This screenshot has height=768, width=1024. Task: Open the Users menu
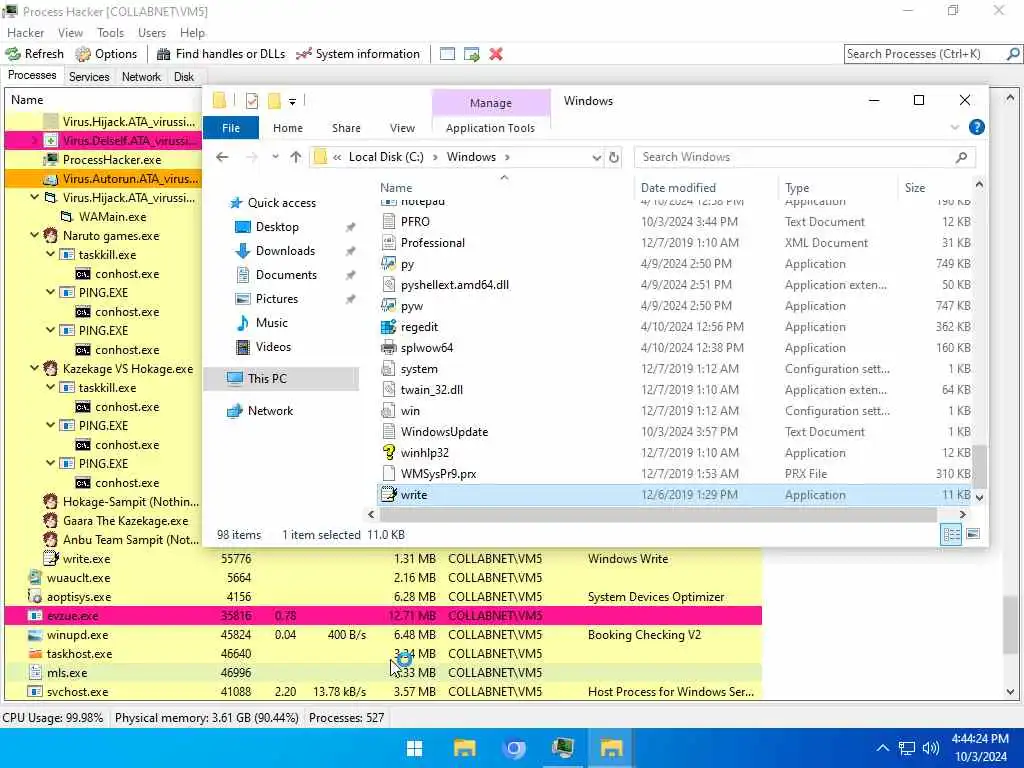coord(152,33)
